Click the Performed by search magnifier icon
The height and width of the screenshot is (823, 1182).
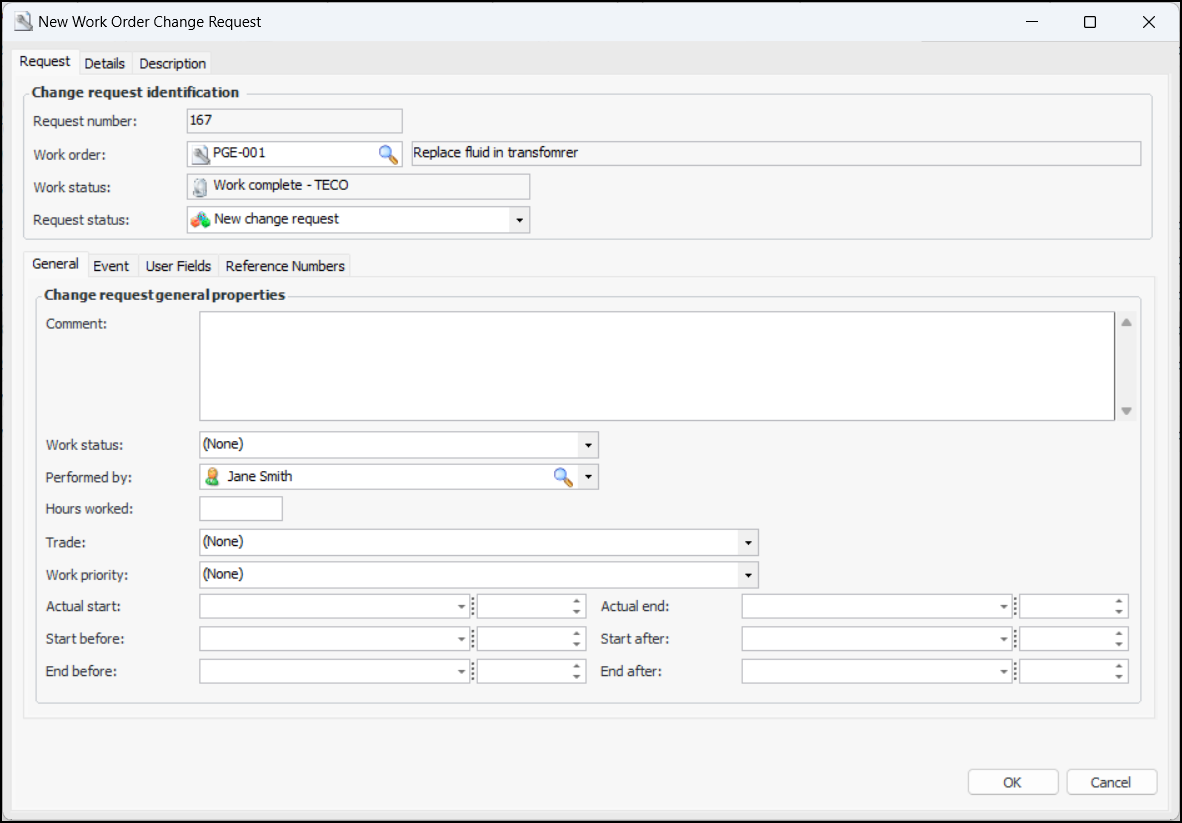564,477
